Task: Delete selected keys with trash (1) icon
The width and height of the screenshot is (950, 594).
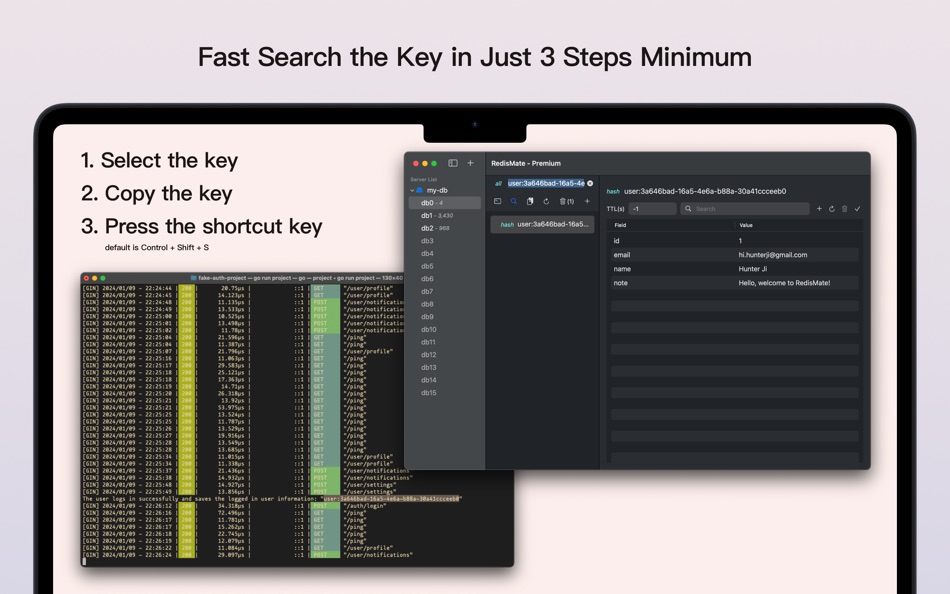Action: [x=566, y=201]
